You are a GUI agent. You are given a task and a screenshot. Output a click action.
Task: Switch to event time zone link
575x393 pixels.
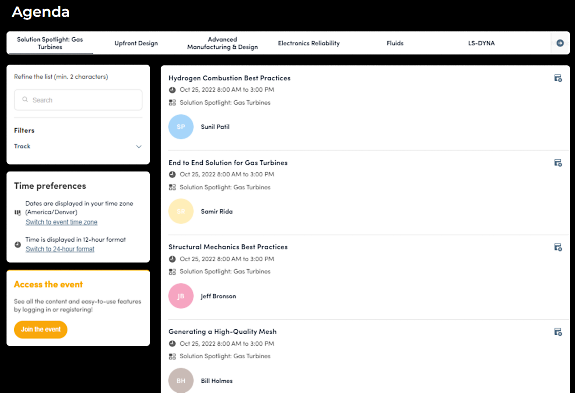click(x=61, y=222)
